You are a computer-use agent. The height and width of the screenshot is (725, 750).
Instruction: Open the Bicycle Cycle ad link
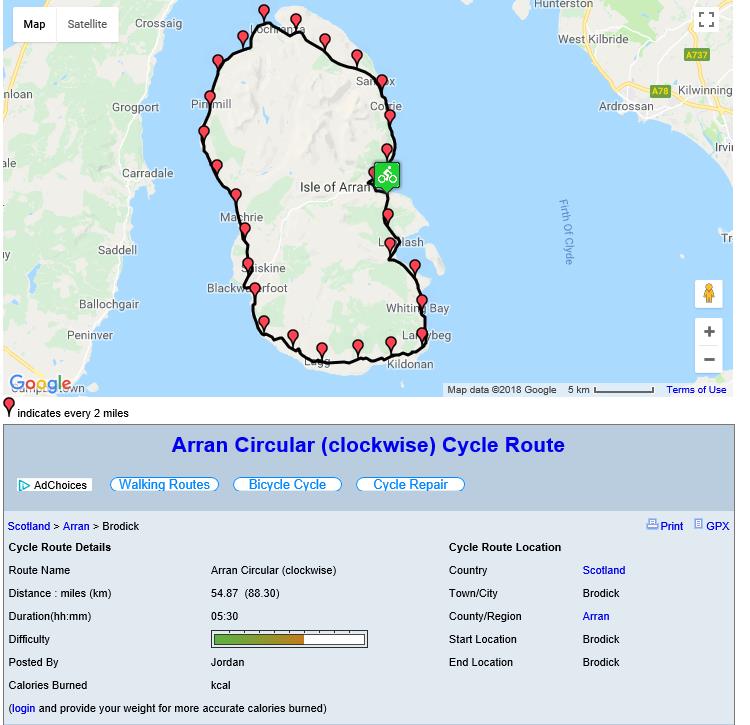[x=287, y=484]
